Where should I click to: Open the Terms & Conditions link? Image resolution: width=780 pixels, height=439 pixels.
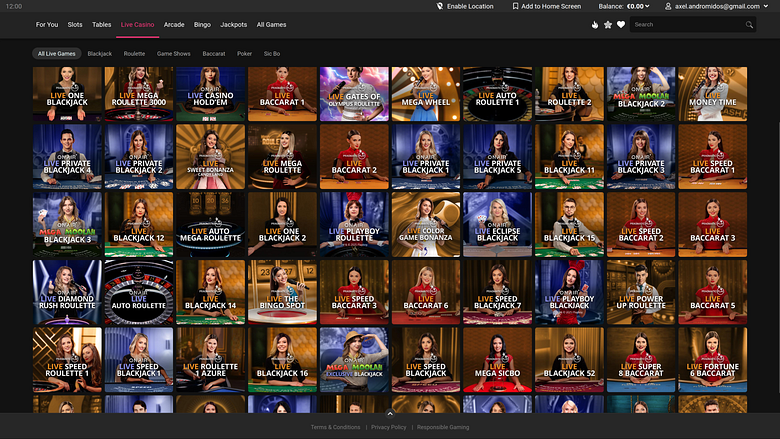click(x=335, y=427)
